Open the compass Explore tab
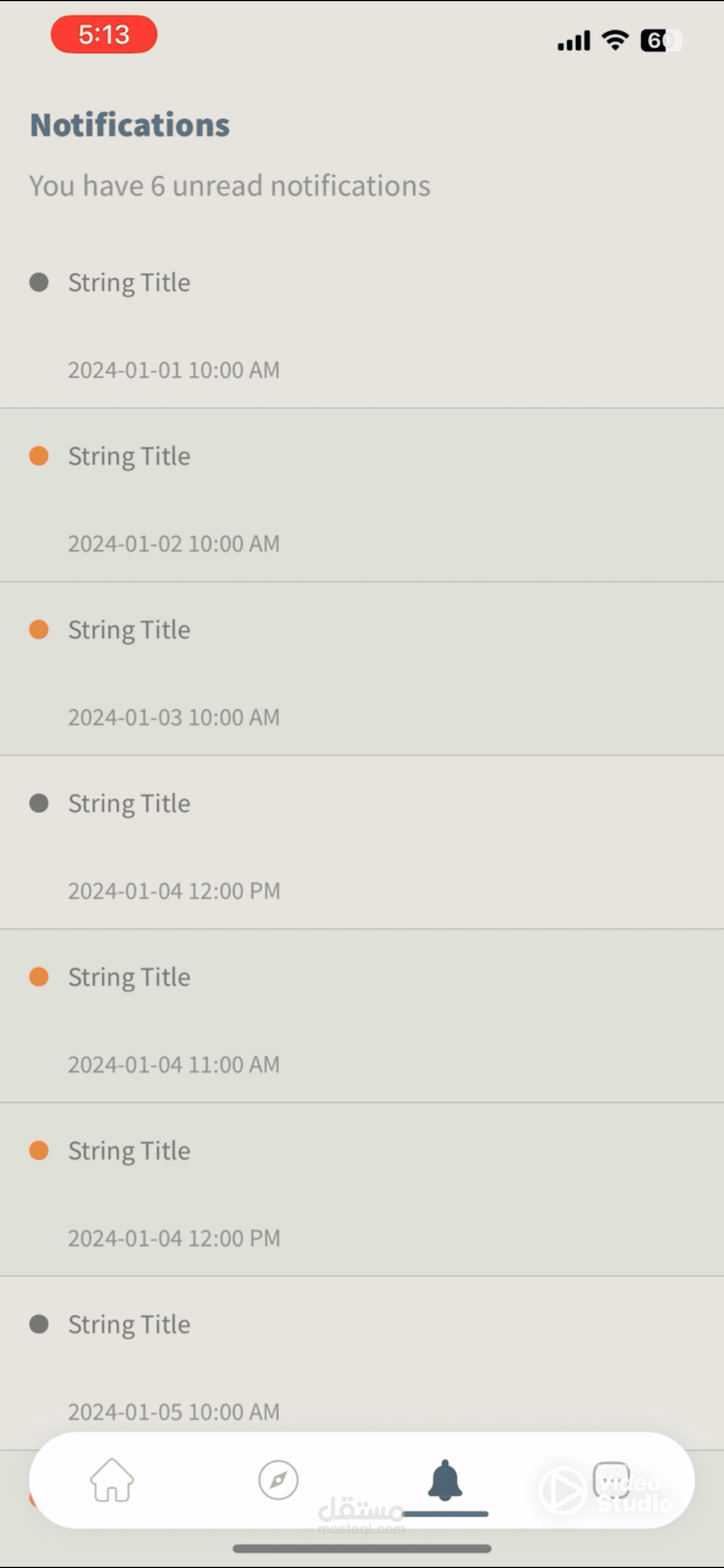This screenshot has height=1568, width=724. coord(278,1480)
